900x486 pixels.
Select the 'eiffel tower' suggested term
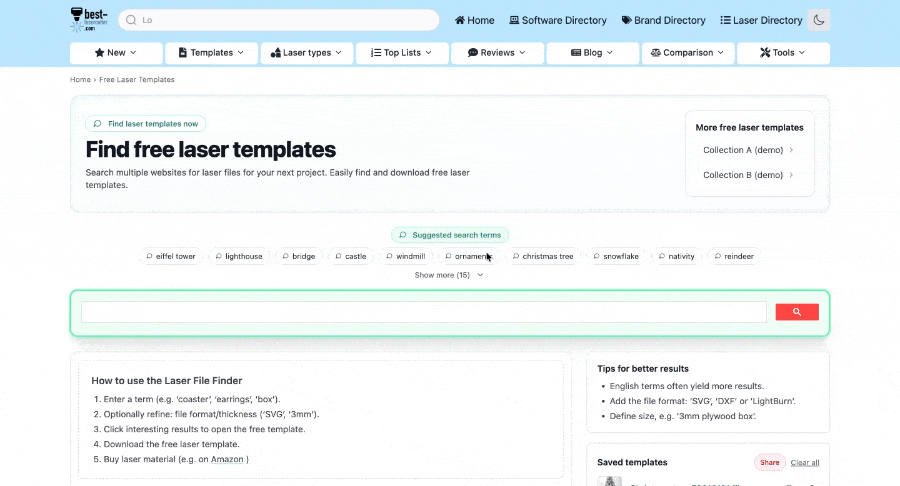tap(170, 256)
